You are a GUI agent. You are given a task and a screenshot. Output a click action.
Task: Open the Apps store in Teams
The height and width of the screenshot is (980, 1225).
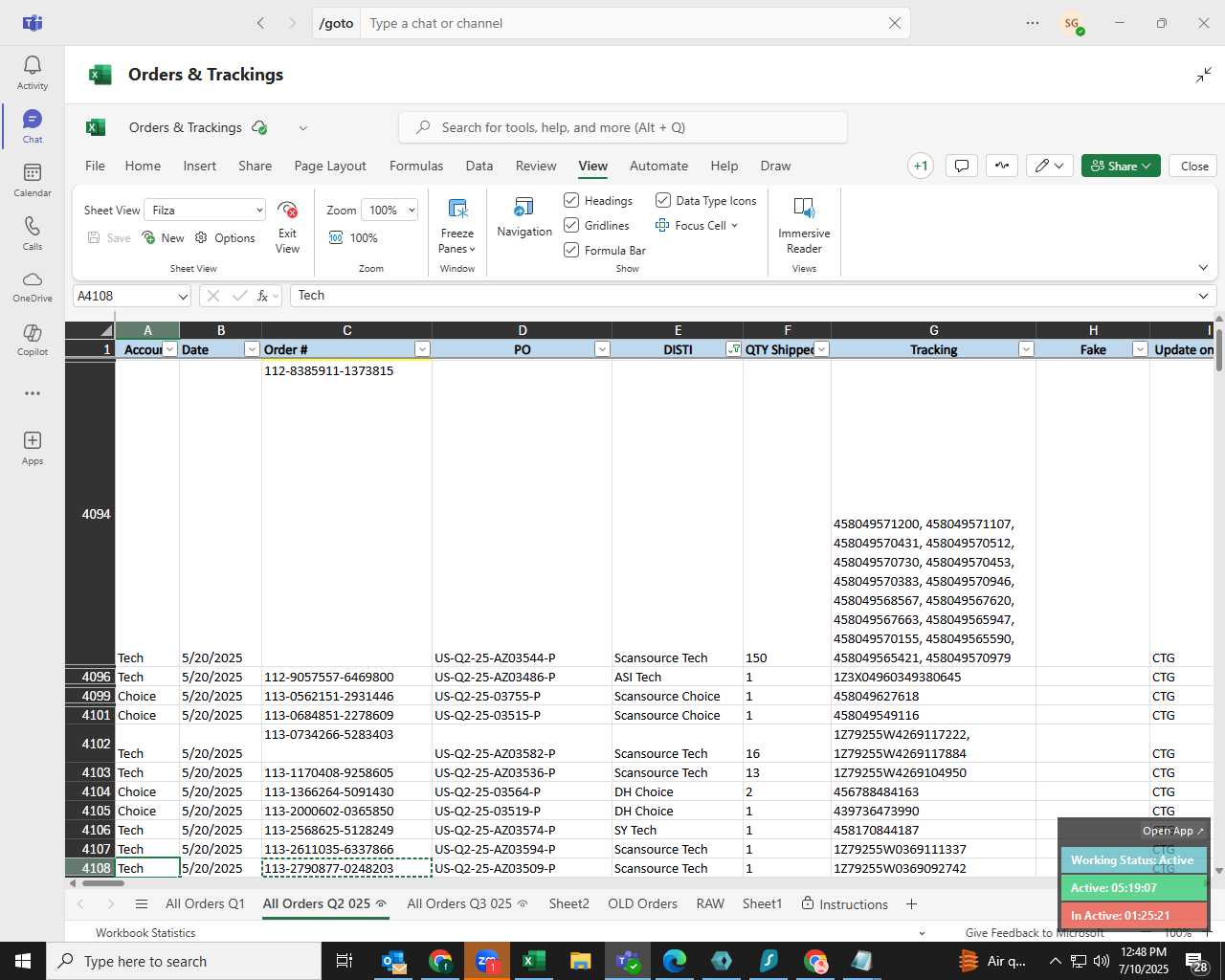click(33, 448)
